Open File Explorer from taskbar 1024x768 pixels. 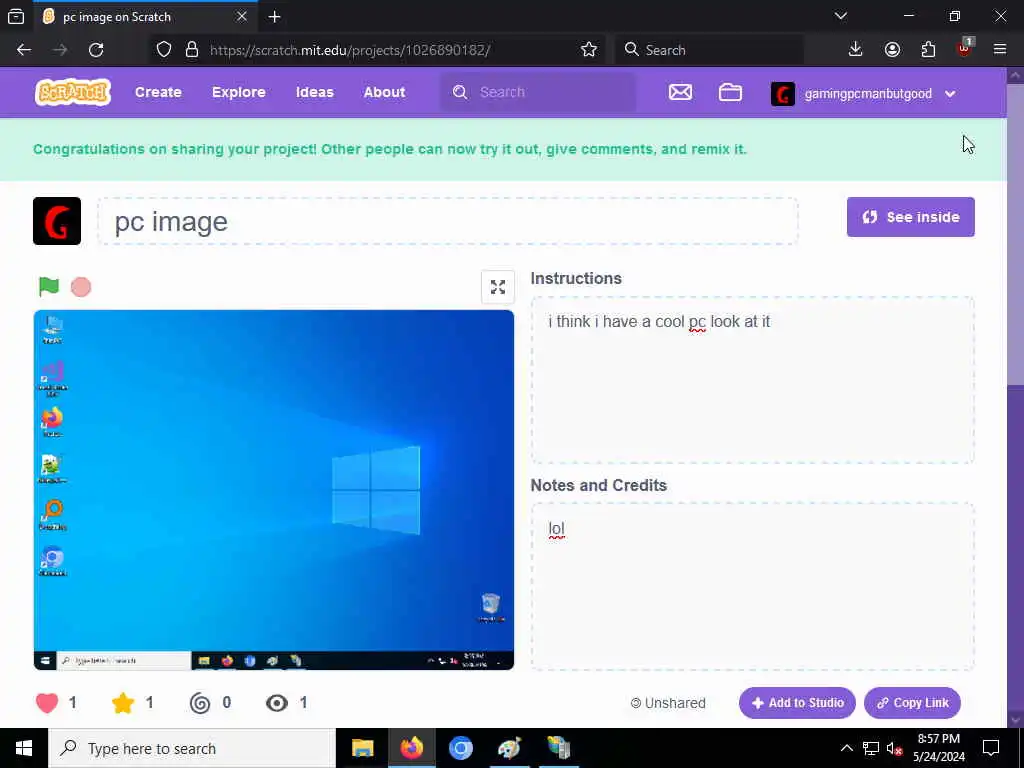(x=362, y=748)
